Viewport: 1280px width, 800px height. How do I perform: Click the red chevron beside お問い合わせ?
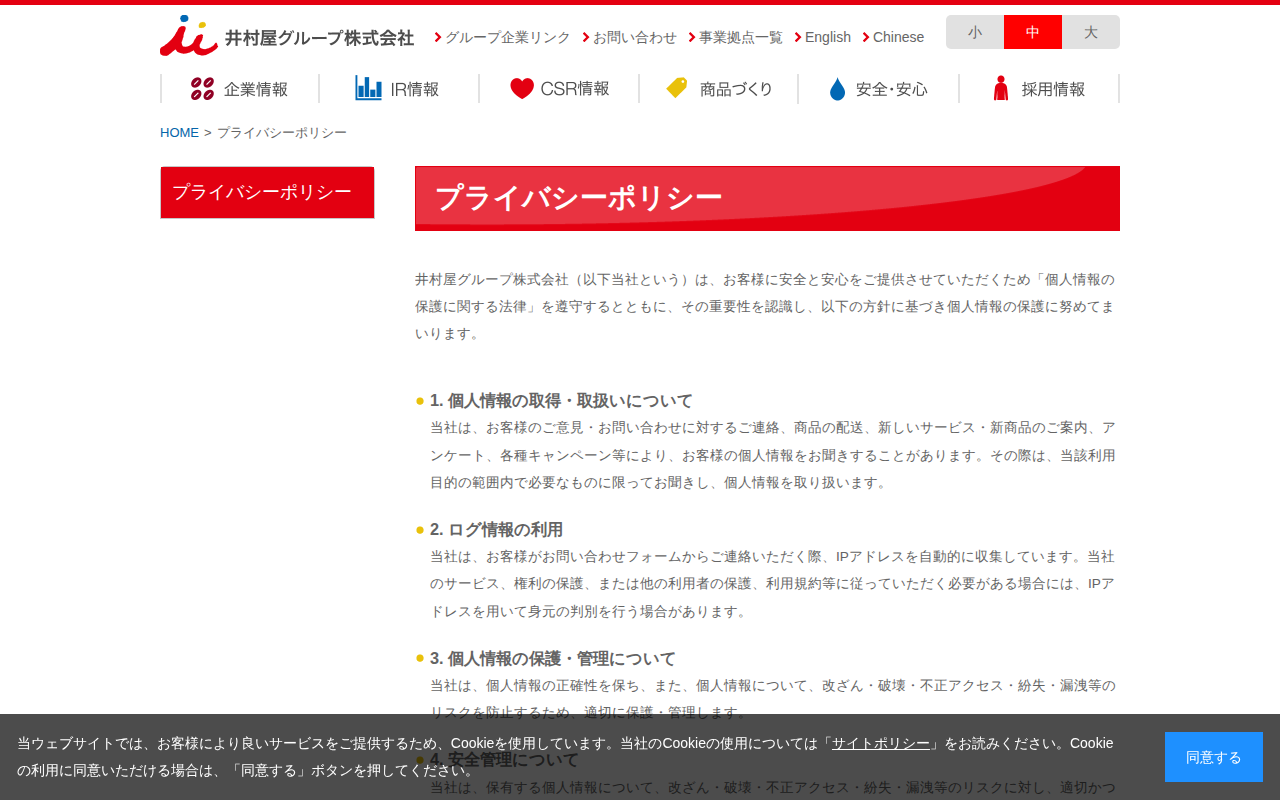586,37
